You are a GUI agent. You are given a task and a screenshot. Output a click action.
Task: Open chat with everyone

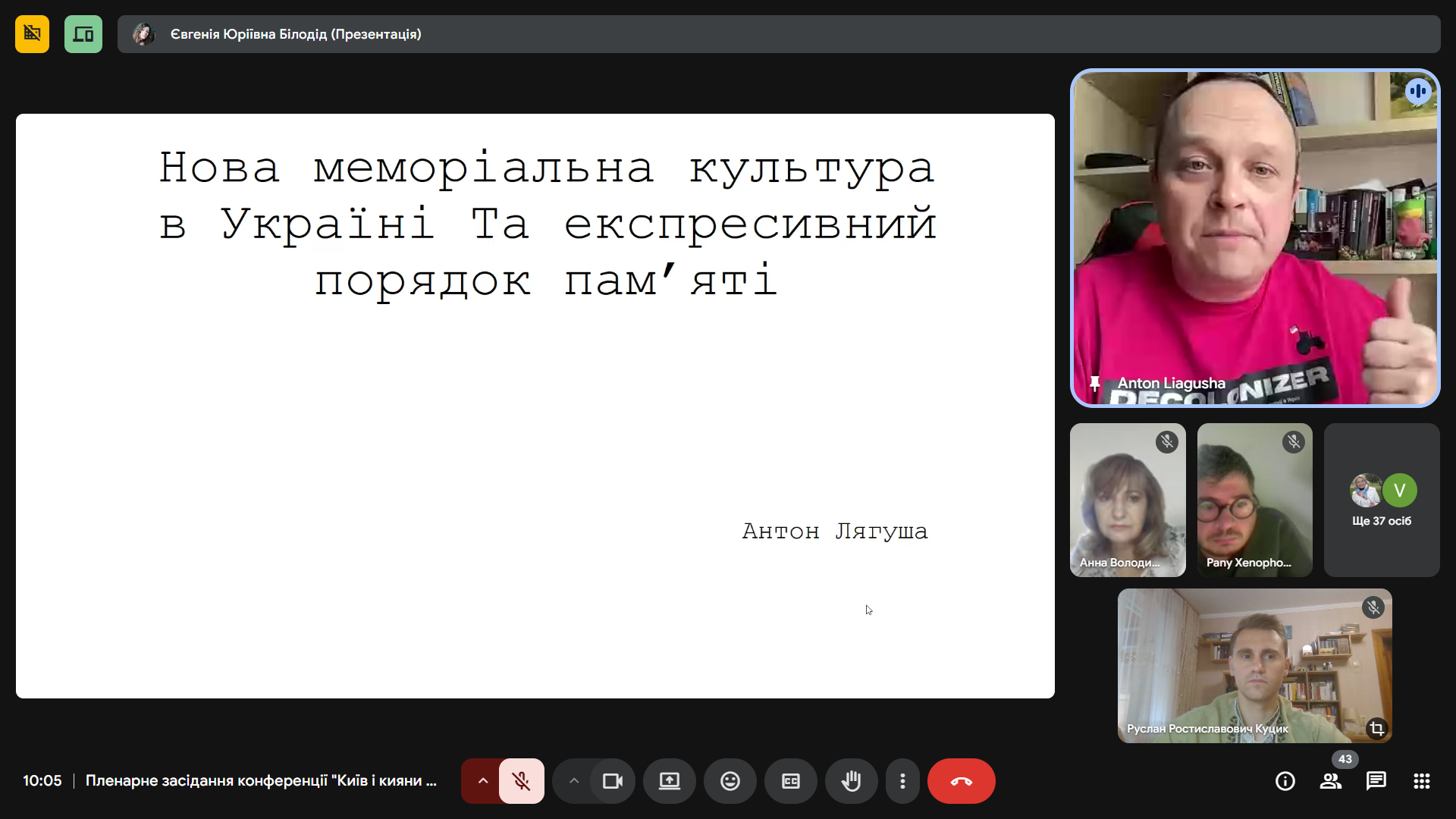(x=1376, y=781)
